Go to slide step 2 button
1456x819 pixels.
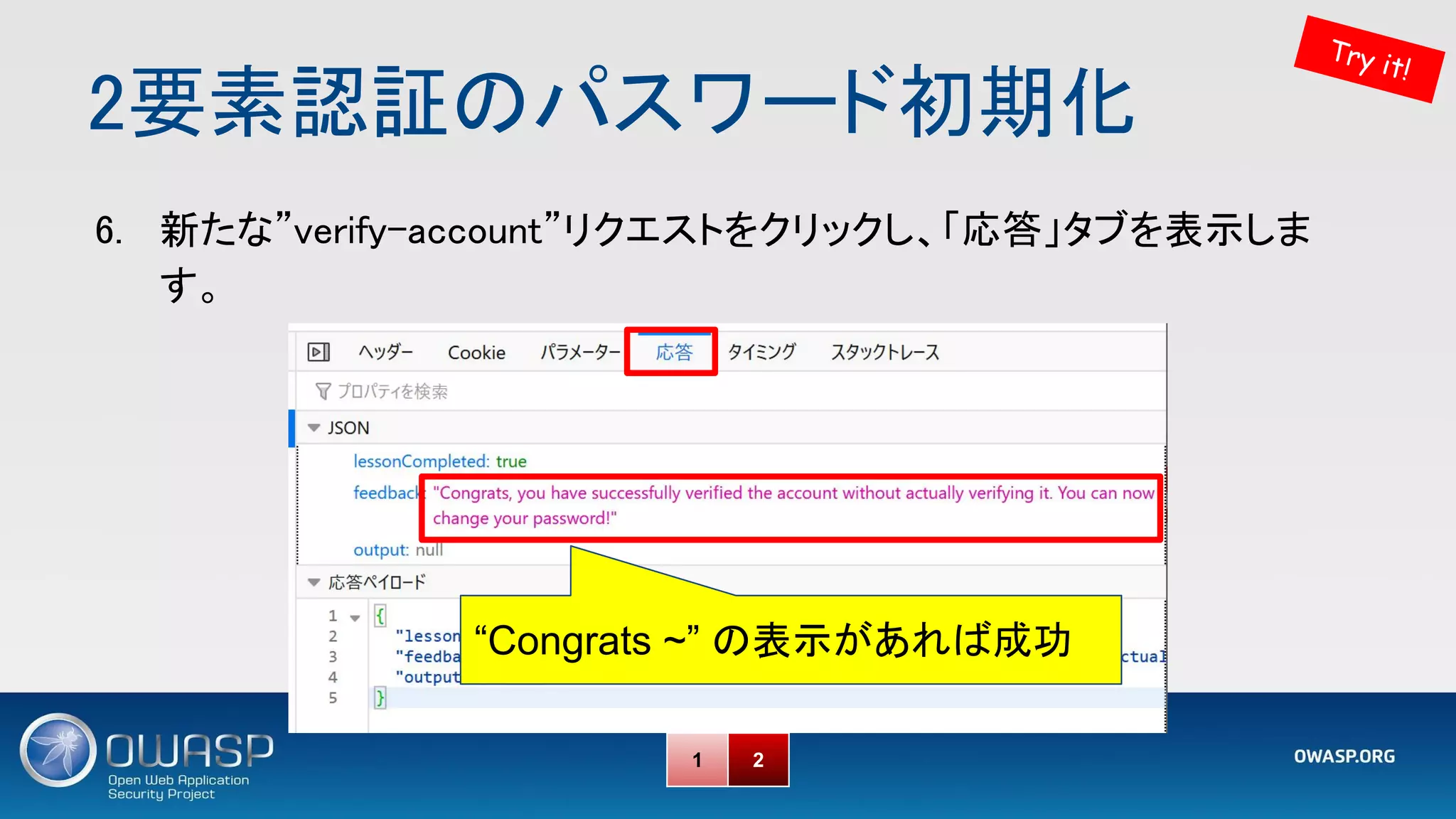coord(759,760)
